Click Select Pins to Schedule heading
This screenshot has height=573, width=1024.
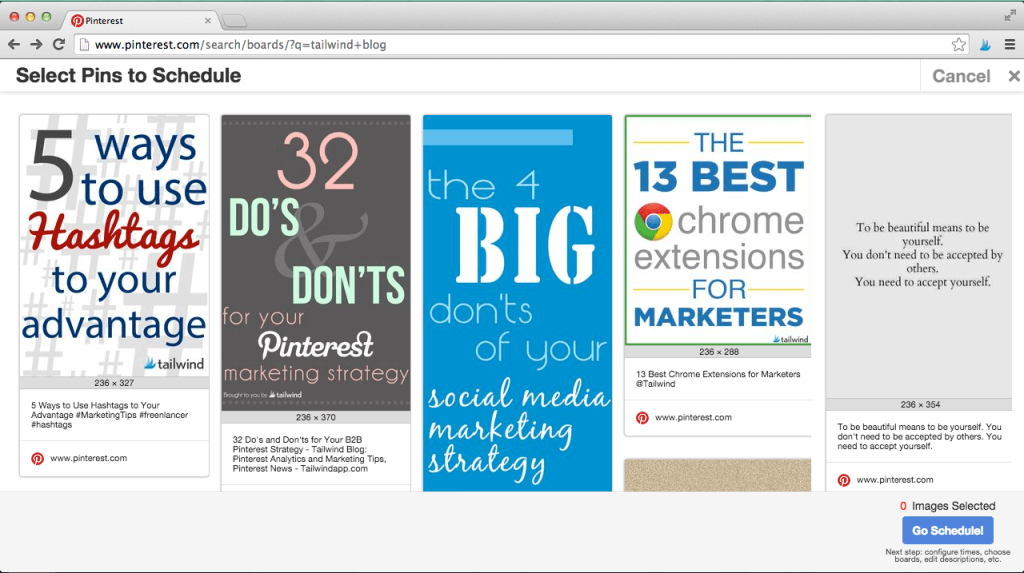129,75
